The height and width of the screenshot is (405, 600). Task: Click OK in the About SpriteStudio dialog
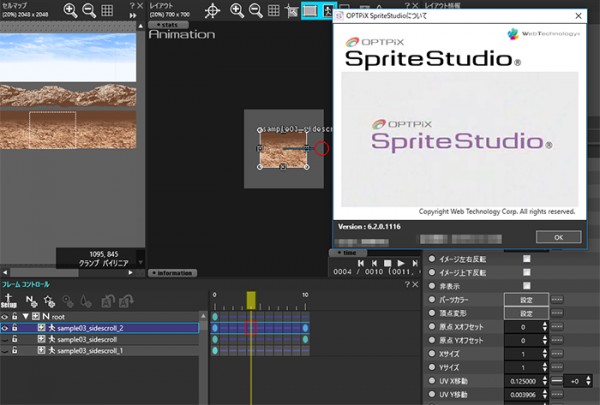(558, 237)
